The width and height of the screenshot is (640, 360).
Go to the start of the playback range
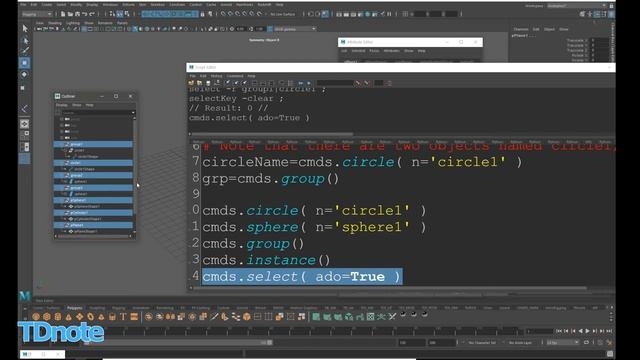tap(559, 331)
